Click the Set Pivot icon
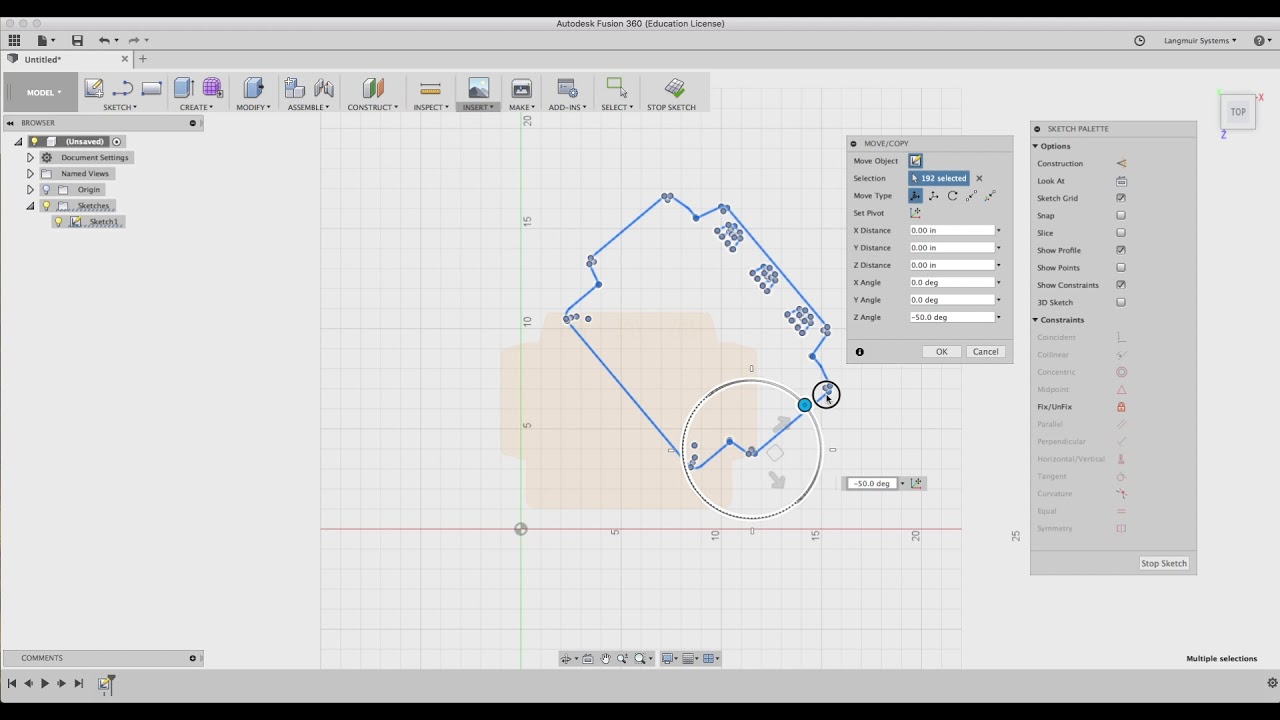 [915, 213]
